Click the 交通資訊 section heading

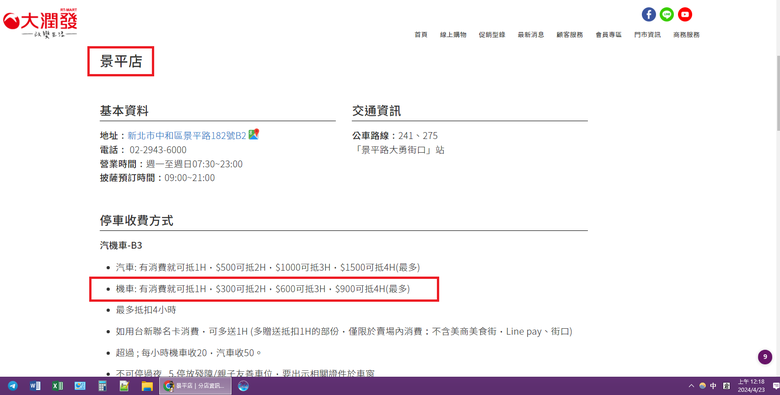(x=377, y=110)
